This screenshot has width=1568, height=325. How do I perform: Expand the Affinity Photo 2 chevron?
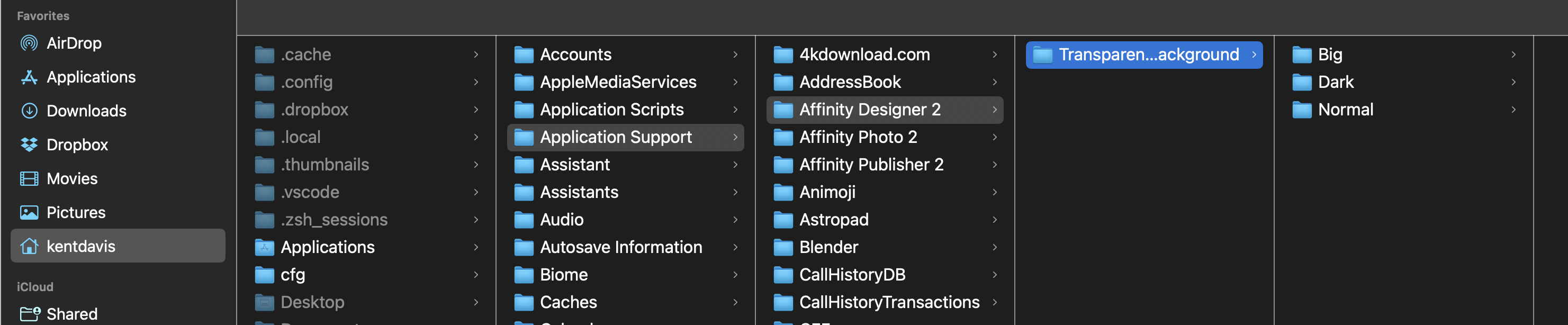click(x=995, y=137)
